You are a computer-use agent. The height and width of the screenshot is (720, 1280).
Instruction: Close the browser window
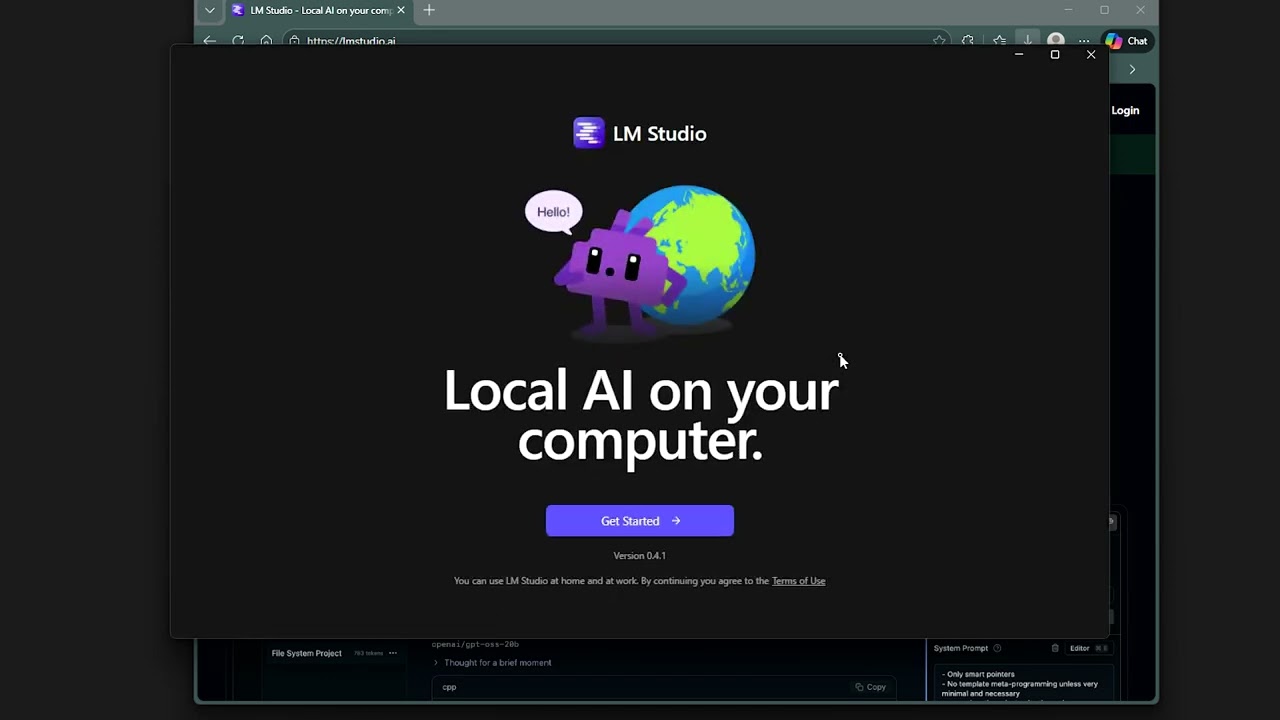(1140, 10)
